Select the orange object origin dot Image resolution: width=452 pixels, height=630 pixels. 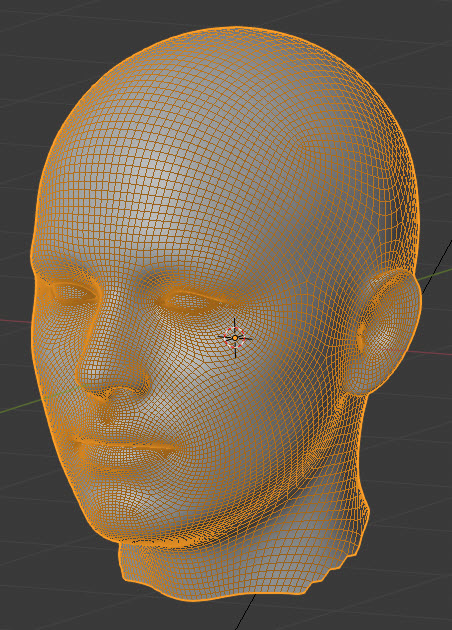tap(235, 338)
